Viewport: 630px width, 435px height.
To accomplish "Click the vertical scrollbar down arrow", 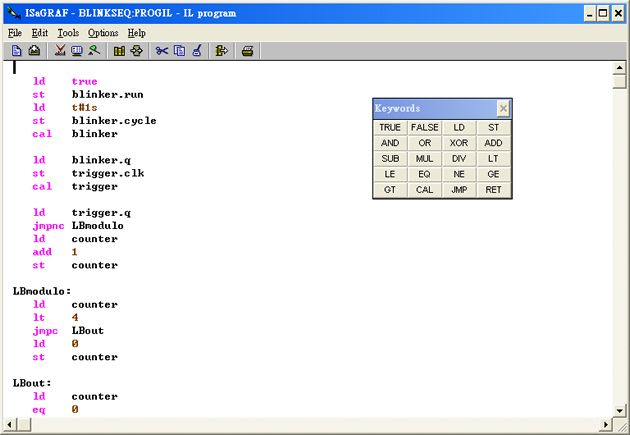I will (x=620, y=411).
